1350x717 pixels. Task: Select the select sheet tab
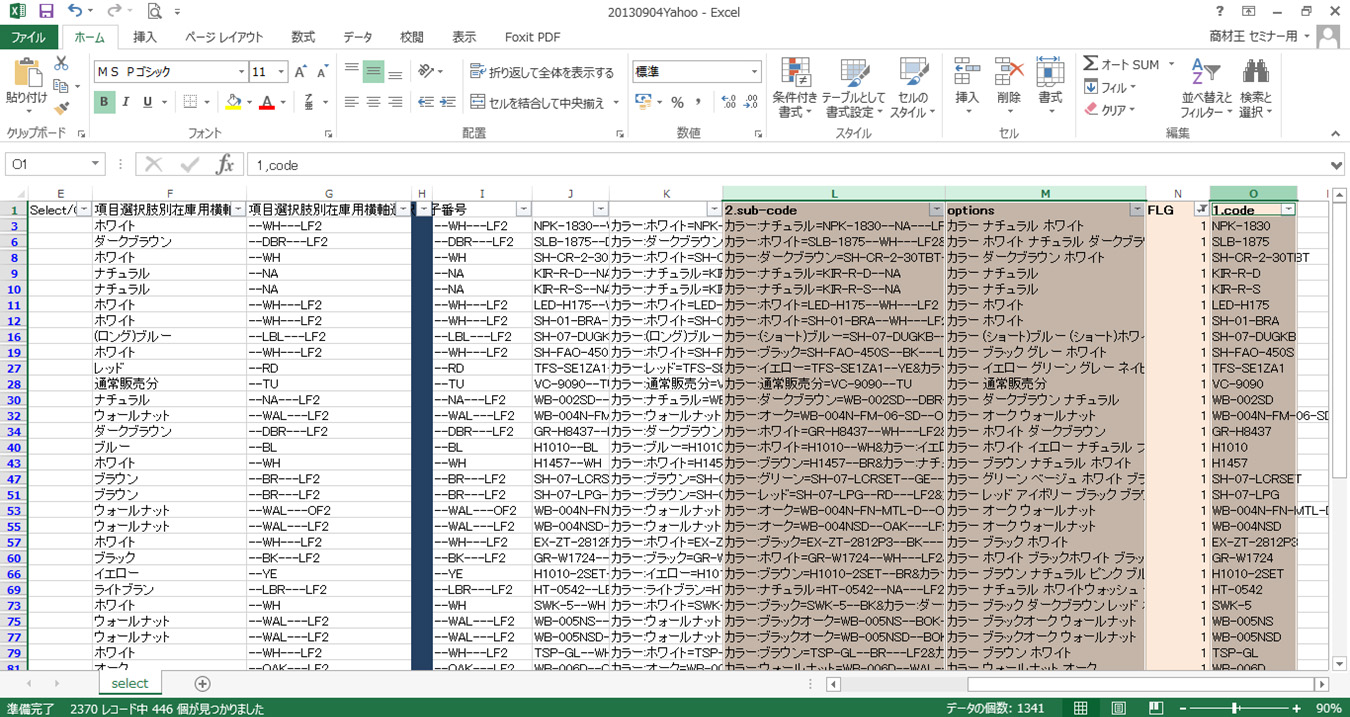pos(129,684)
